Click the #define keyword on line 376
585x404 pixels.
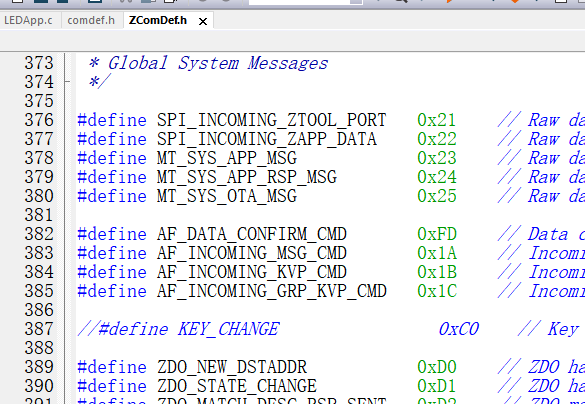pos(112,120)
